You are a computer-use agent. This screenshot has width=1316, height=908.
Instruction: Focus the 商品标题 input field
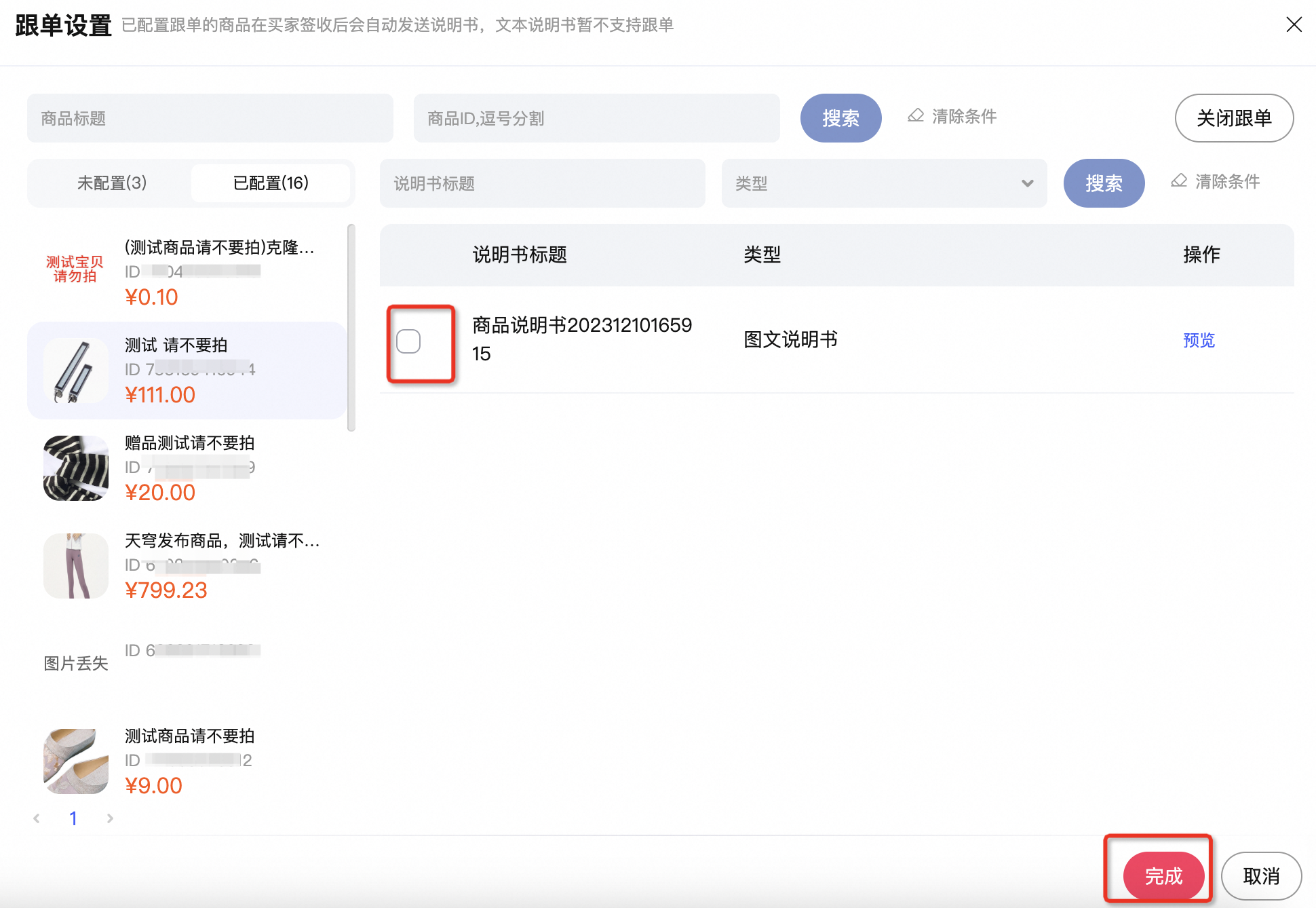(x=210, y=118)
